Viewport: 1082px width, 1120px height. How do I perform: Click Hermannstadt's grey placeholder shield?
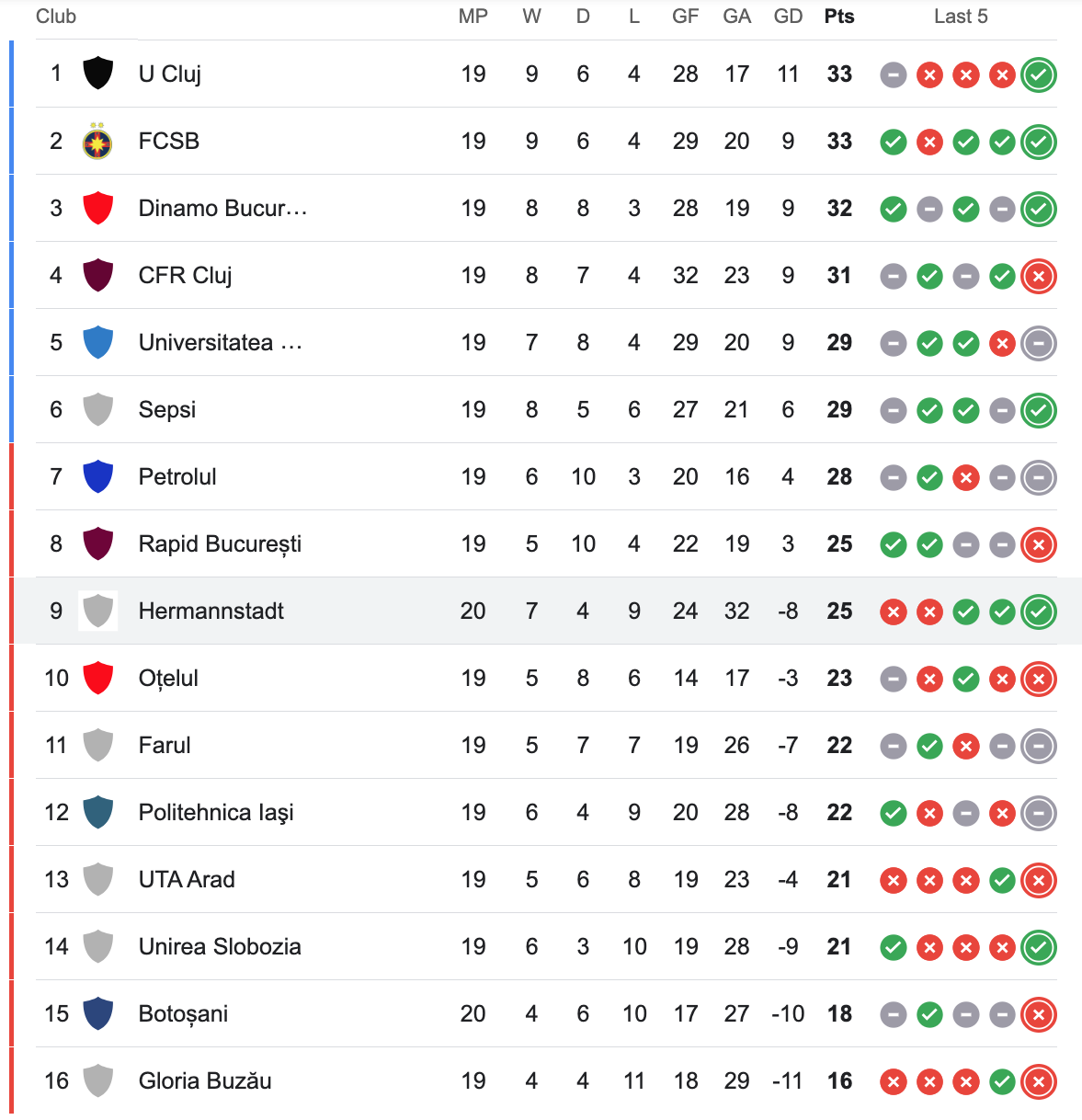pyautogui.click(x=97, y=611)
